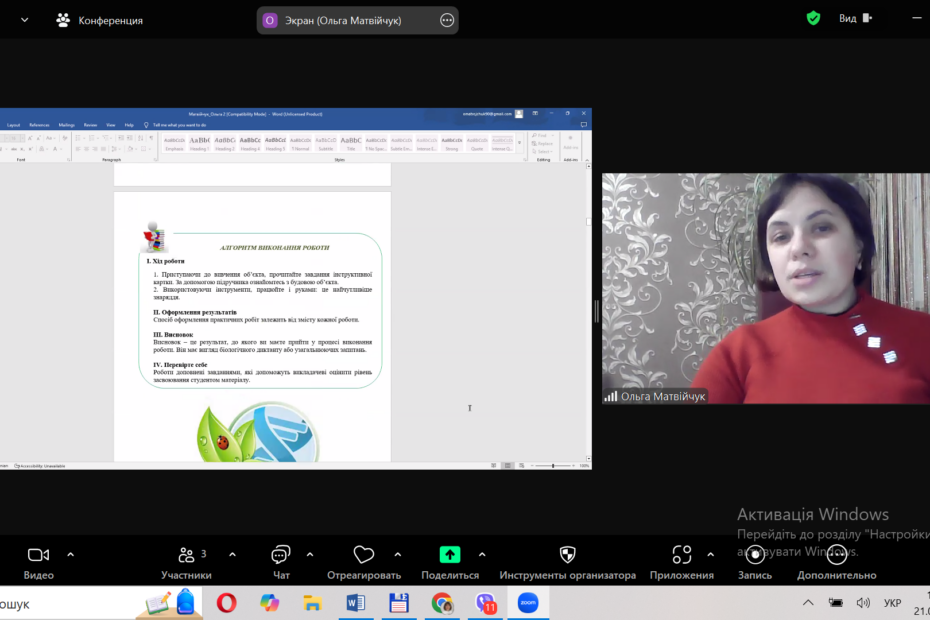Open the Приложения apps panel
This screenshot has height=620, width=930.
coord(681,562)
